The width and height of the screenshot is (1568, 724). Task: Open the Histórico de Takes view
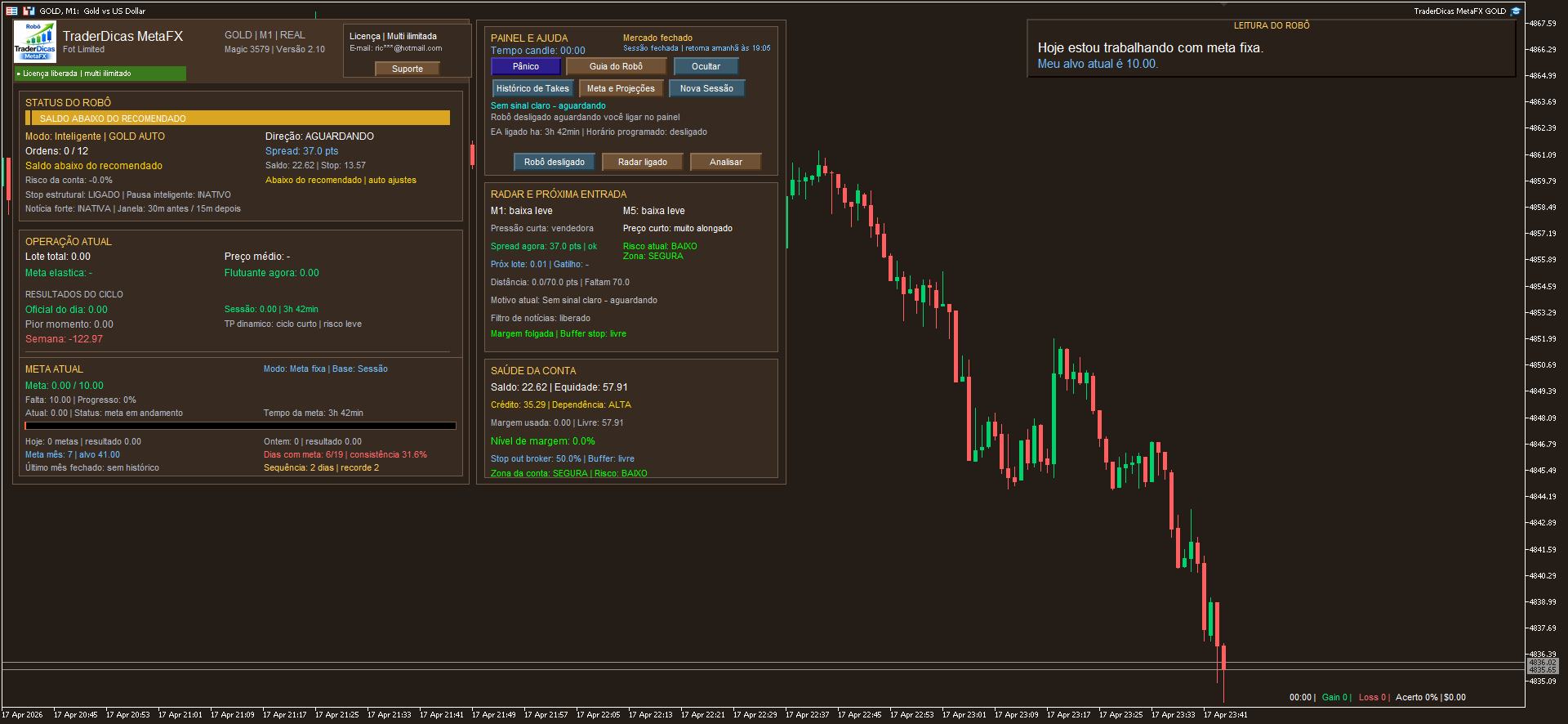[x=532, y=88]
